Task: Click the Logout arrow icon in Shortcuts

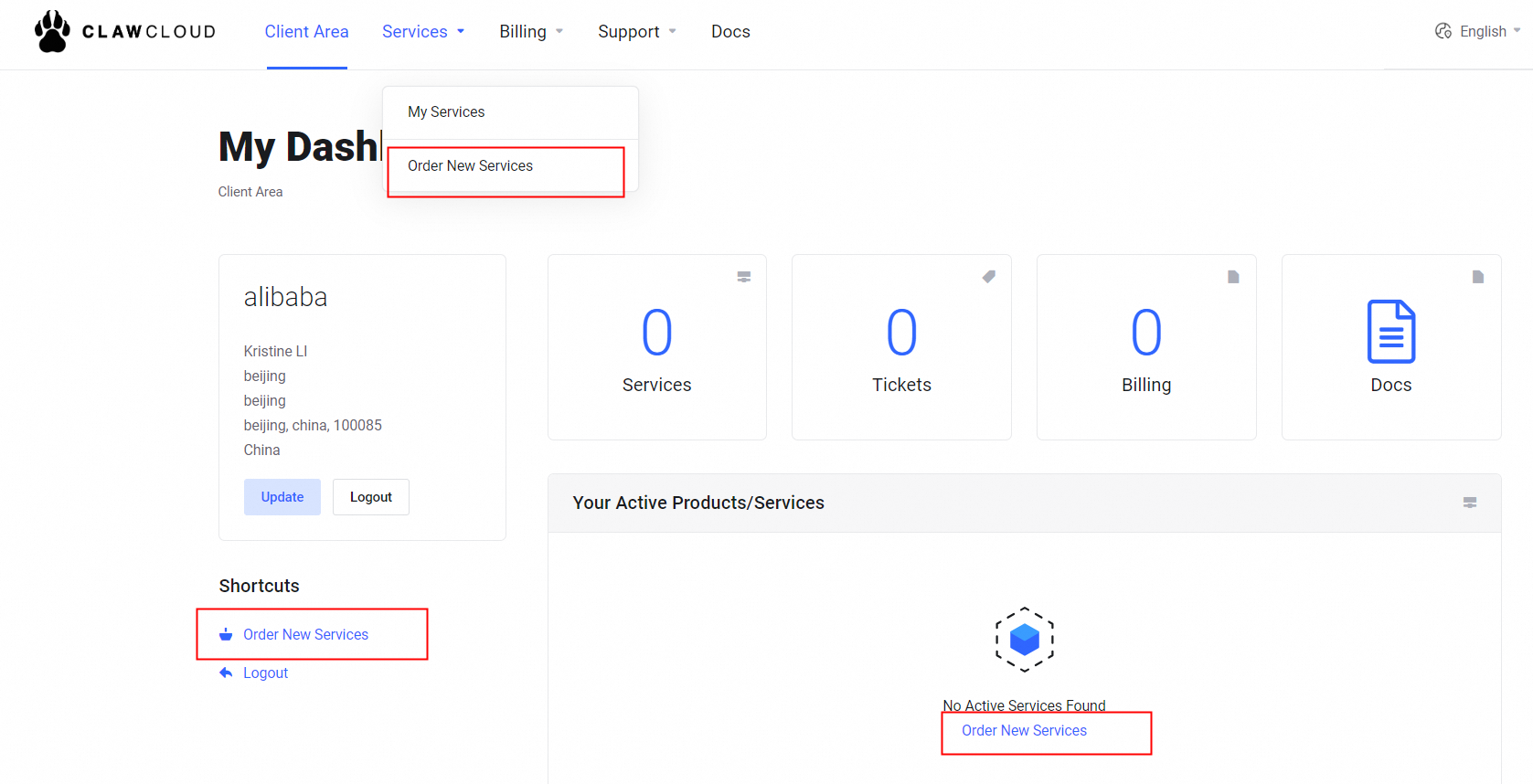Action: (x=226, y=673)
